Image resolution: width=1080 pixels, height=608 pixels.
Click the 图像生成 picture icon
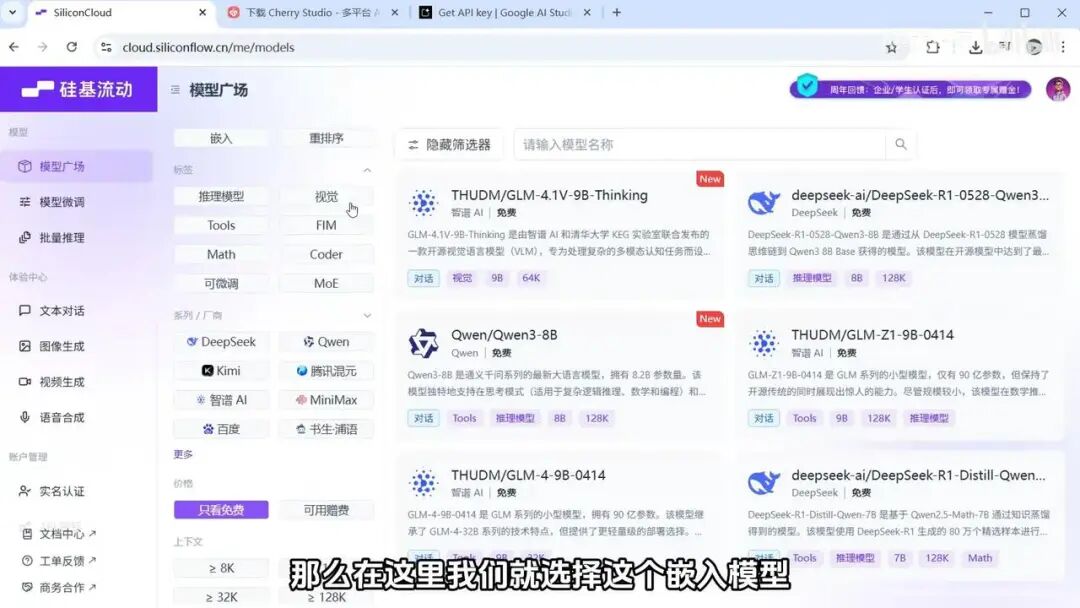[25, 346]
